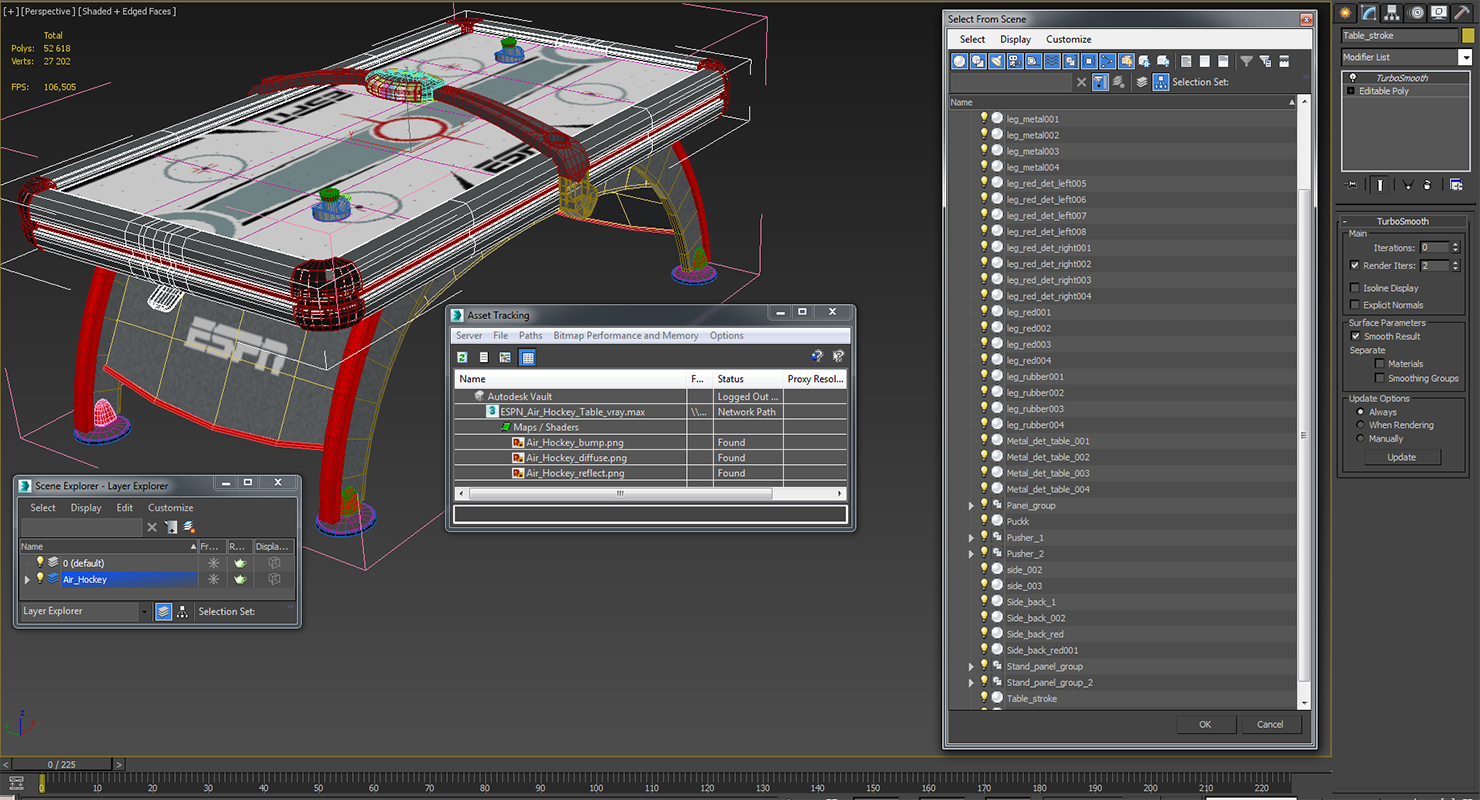This screenshot has height=800, width=1480.
Task: Open Server menu in Asset Tracking
Action: coord(469,336)
